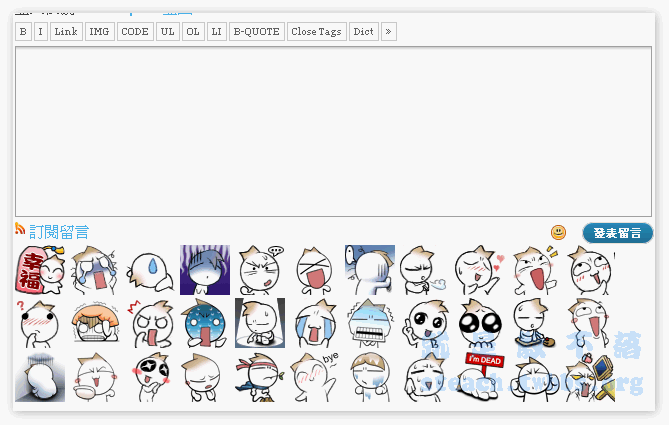Insert the pink hearts love emoticon
The image size is (669, 425).
(479, 271)
